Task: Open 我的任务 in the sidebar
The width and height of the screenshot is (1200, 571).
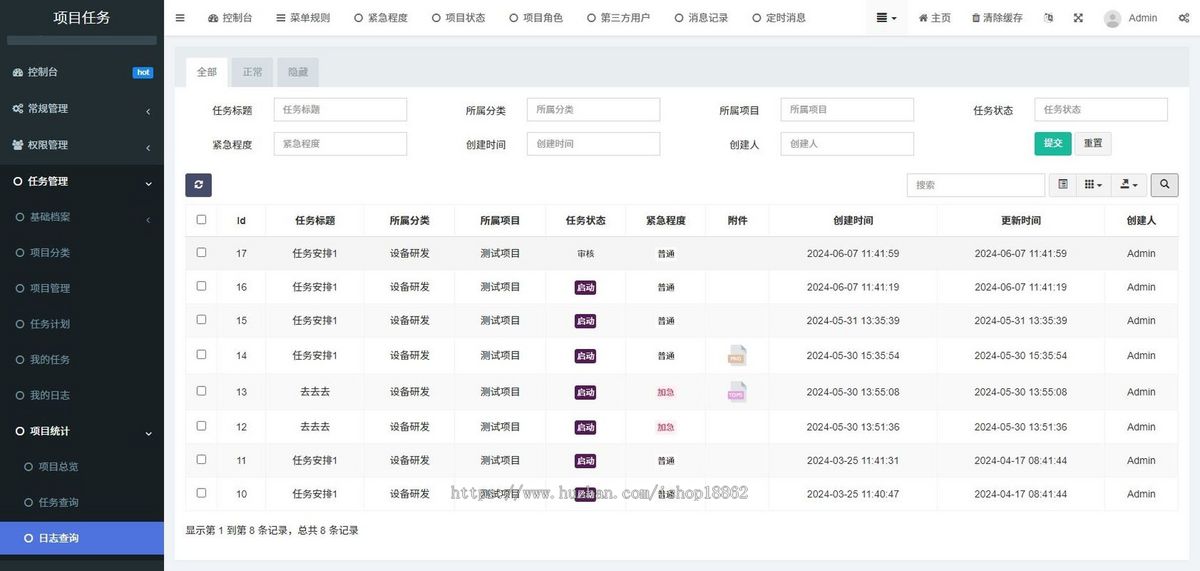Action: tap(82, 359)
